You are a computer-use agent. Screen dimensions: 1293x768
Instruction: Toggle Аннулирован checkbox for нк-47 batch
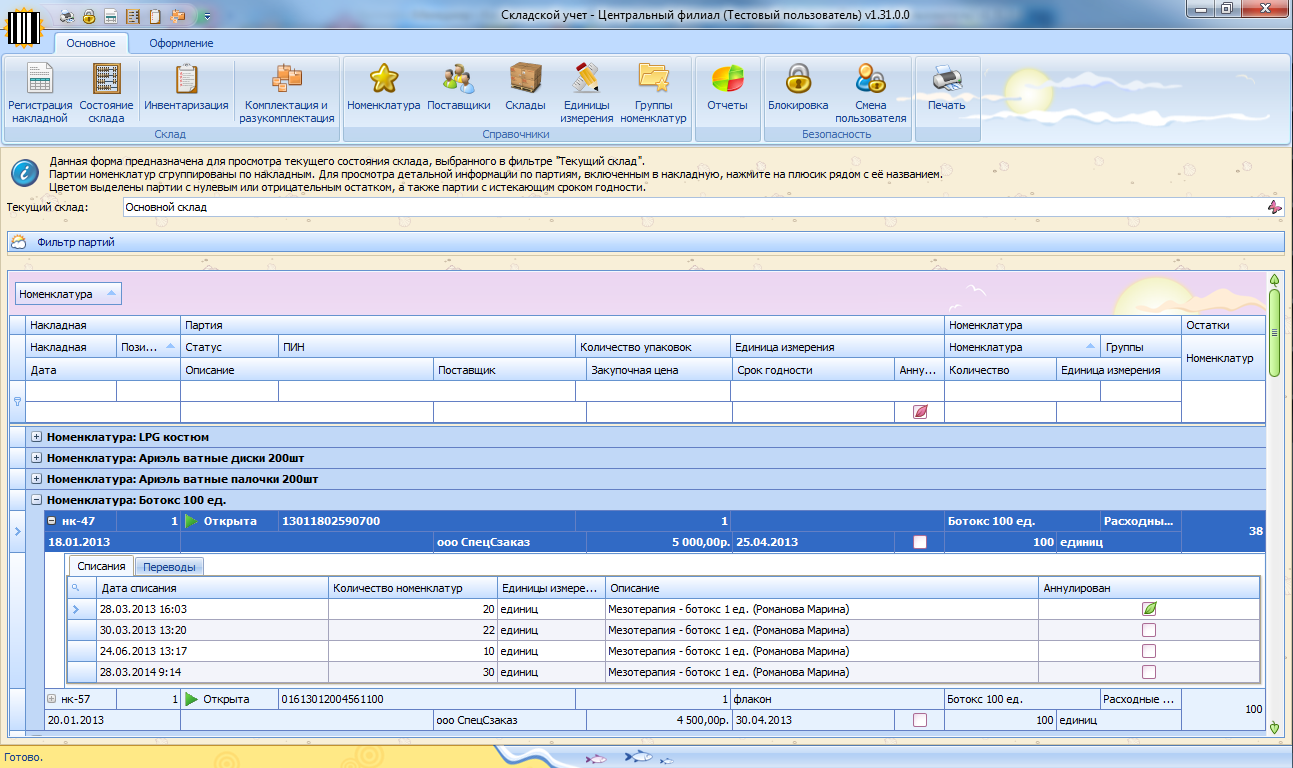click(x=920, y=542)
